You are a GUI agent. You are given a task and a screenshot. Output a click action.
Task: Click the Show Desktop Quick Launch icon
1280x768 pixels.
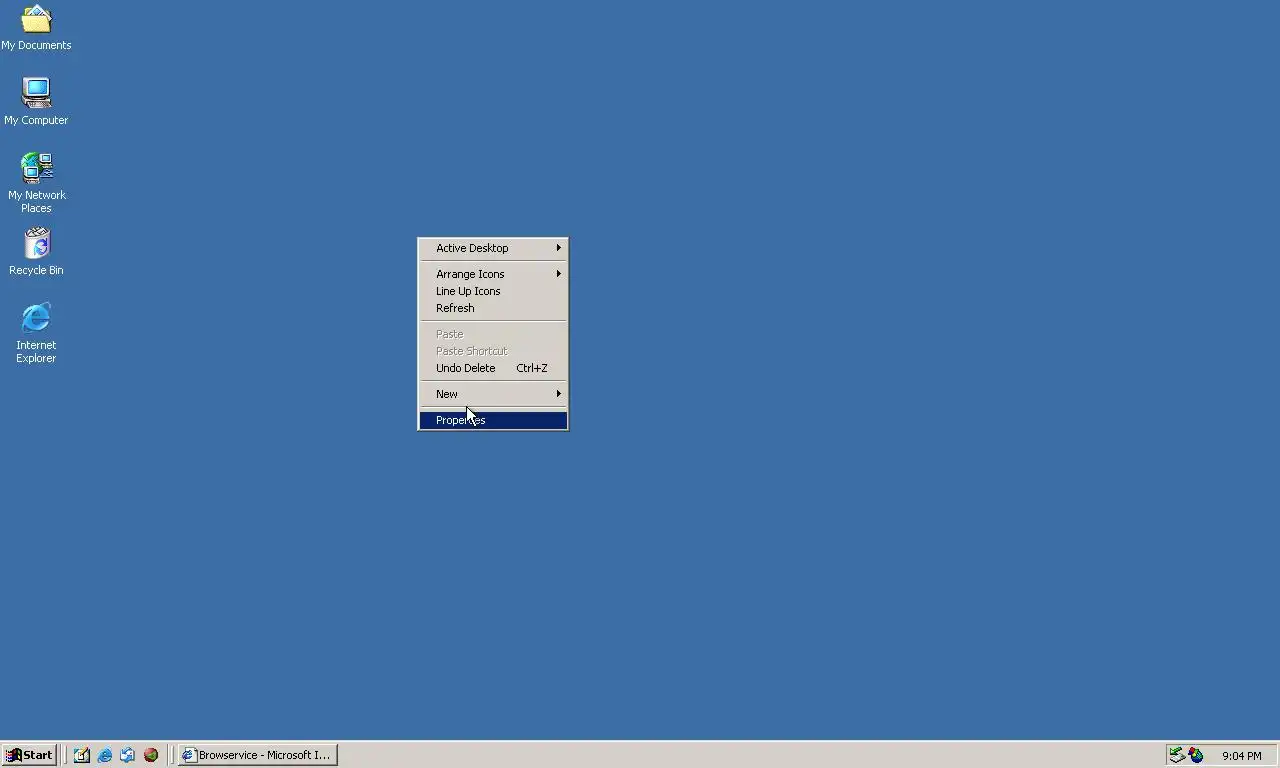(x=82, y=755)
